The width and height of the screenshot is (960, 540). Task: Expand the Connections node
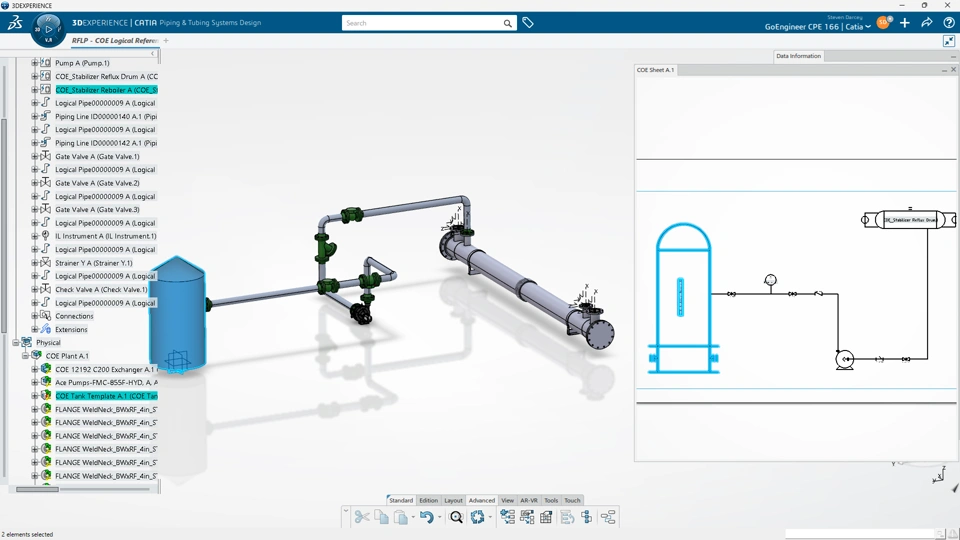click(x=35, y=316)
